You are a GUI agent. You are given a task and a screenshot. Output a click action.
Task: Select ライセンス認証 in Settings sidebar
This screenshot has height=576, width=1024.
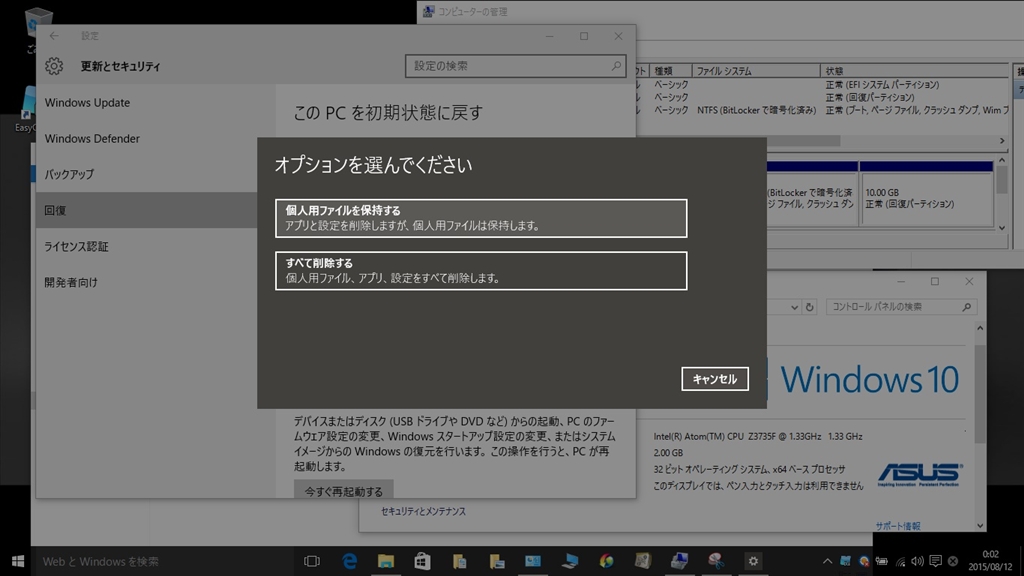(x=76, y=246)
